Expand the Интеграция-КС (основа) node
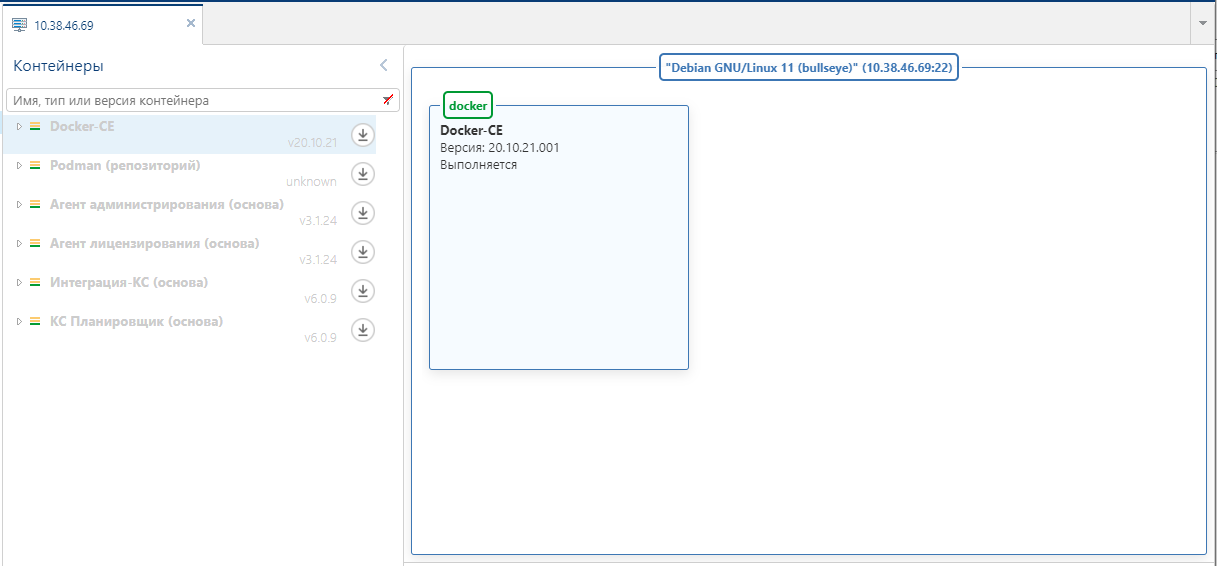 point(19,283)
